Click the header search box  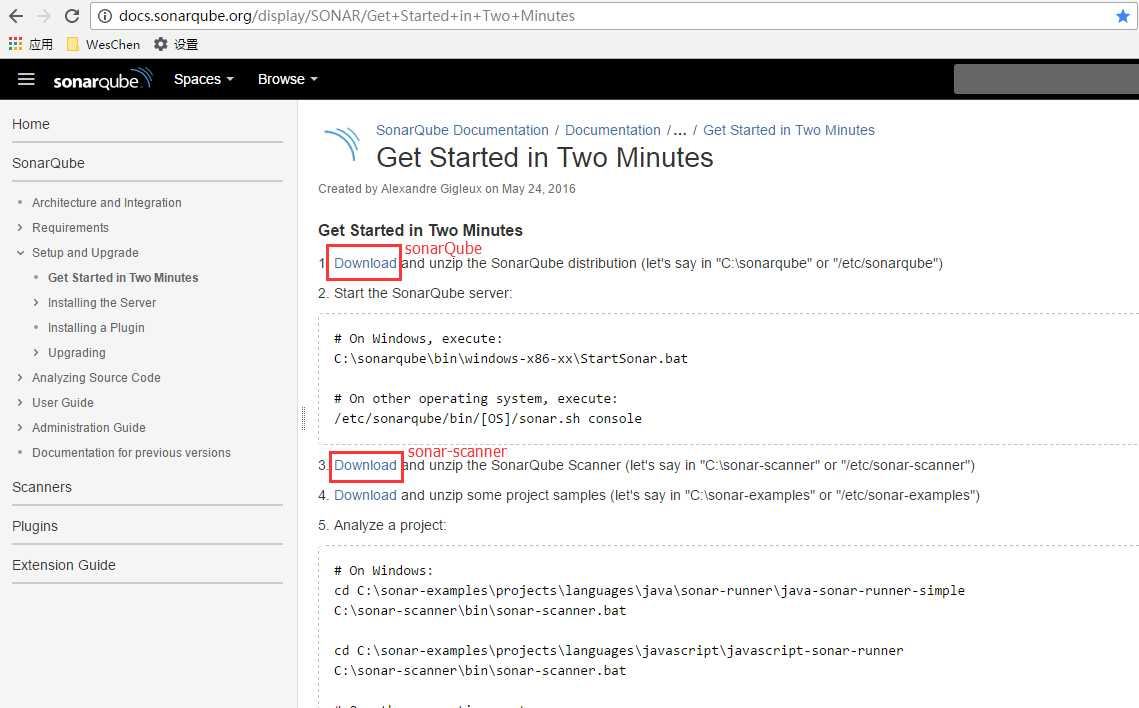click(x=1046, y=79)
